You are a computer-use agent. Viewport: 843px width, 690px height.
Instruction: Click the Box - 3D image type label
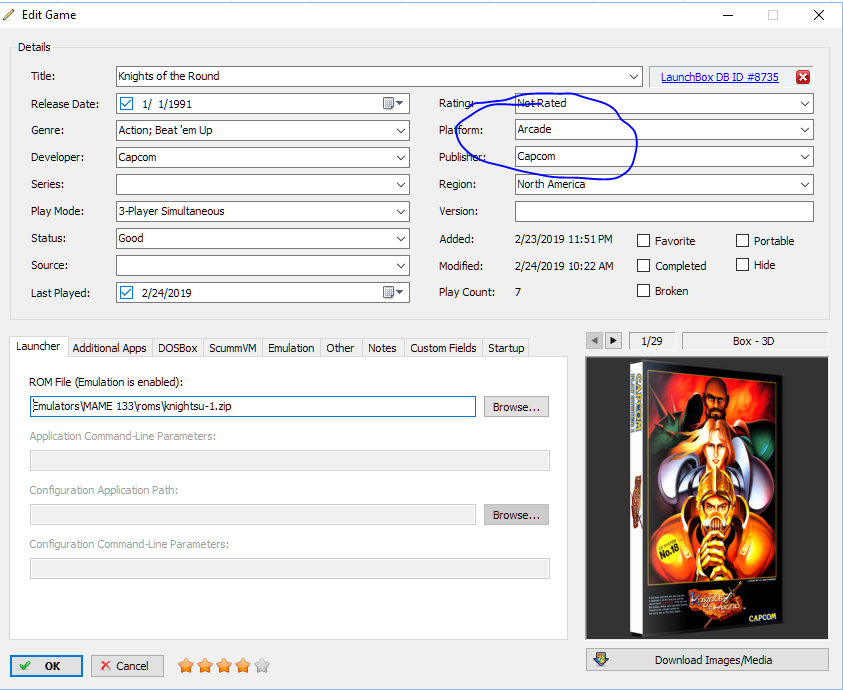click(754, 341)
